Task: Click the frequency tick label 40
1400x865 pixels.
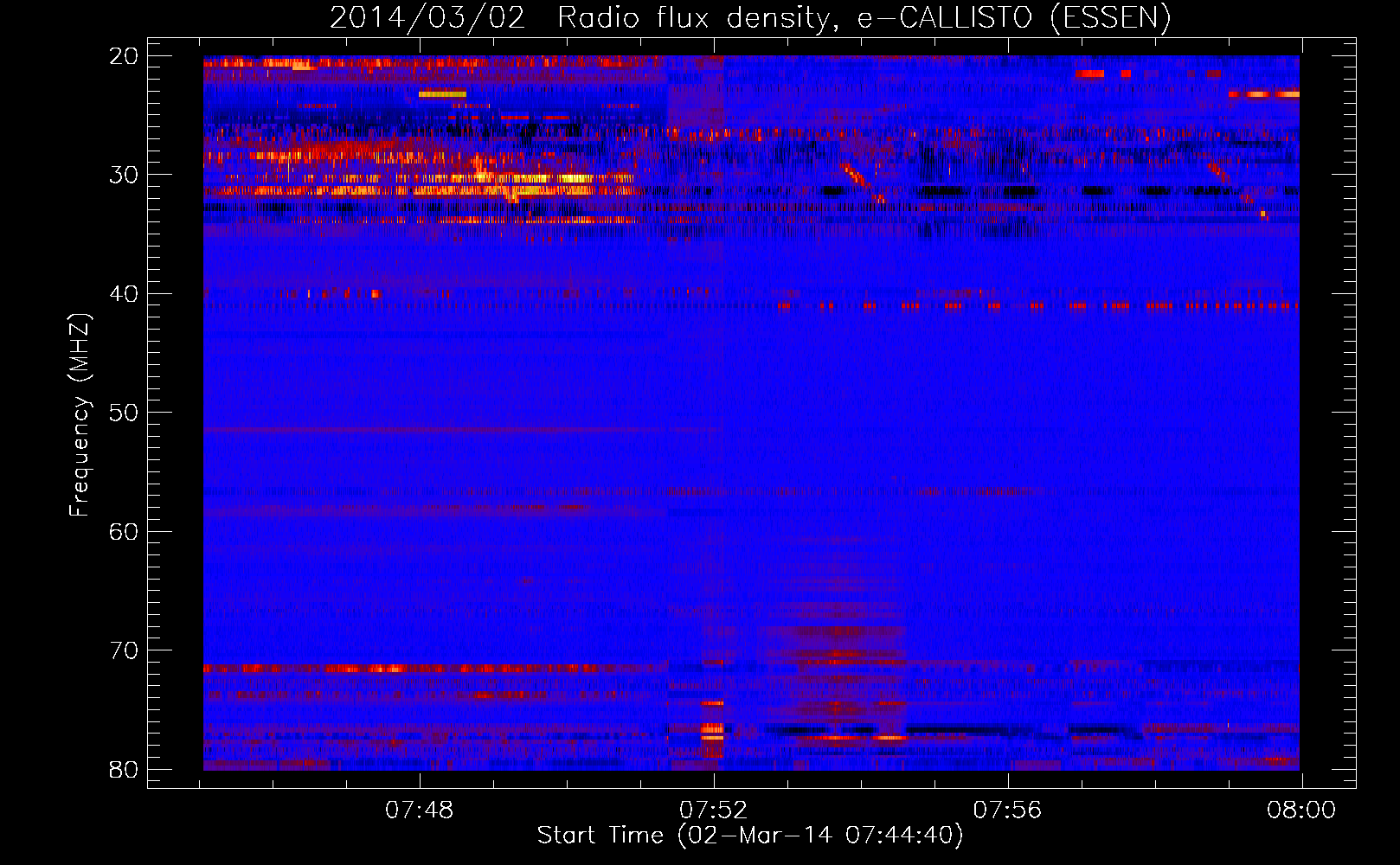Action: [x=124, y=294]
